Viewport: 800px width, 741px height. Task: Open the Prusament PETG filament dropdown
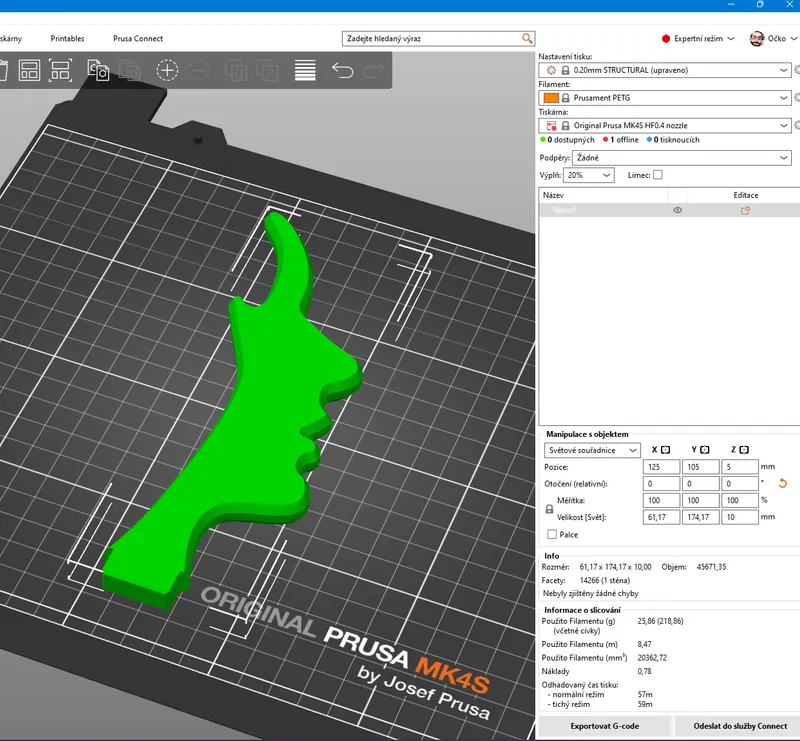(x=665, y=98)
